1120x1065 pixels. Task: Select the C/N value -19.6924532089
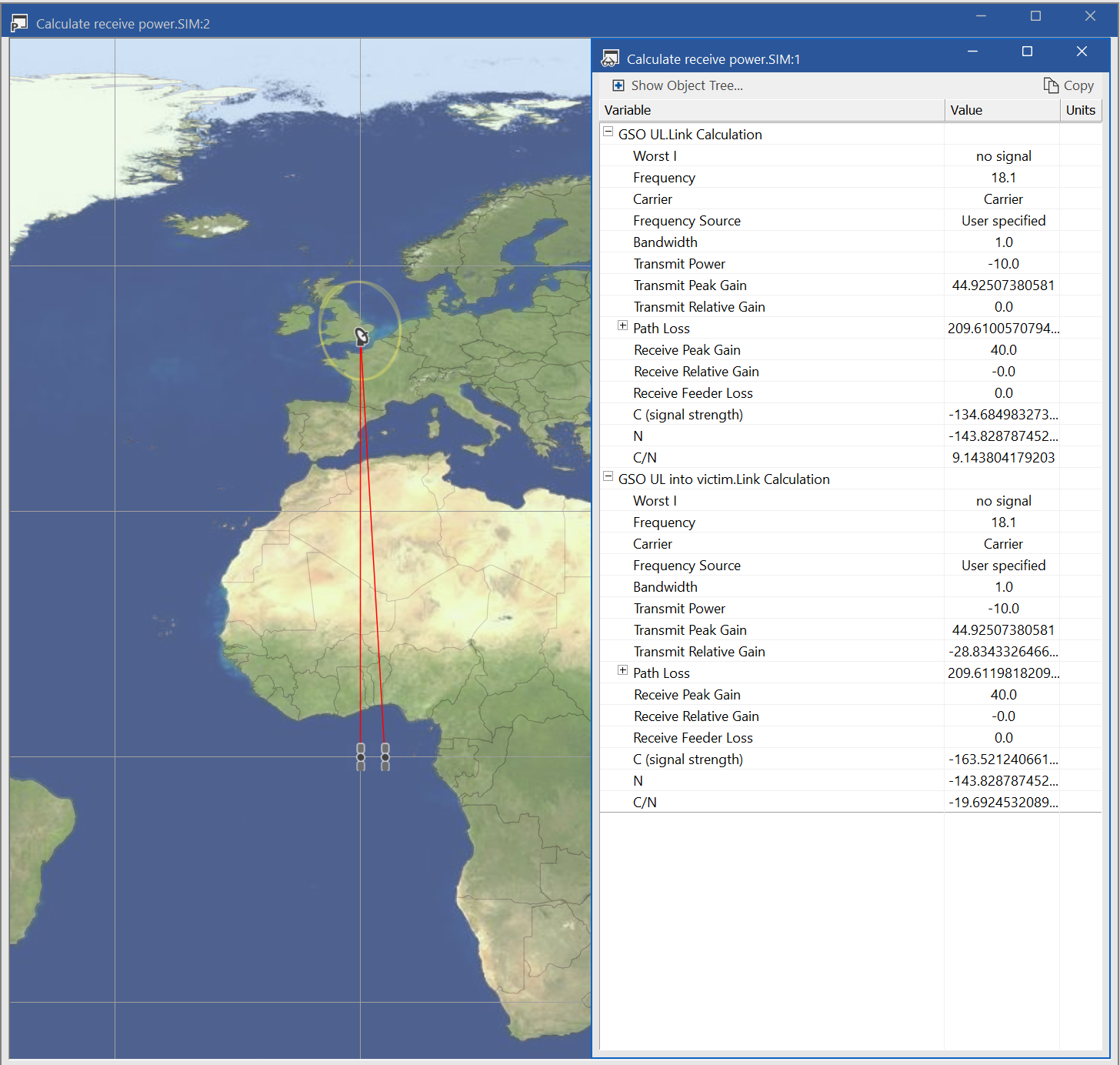pyautogui.click(x=1003, y=802)
